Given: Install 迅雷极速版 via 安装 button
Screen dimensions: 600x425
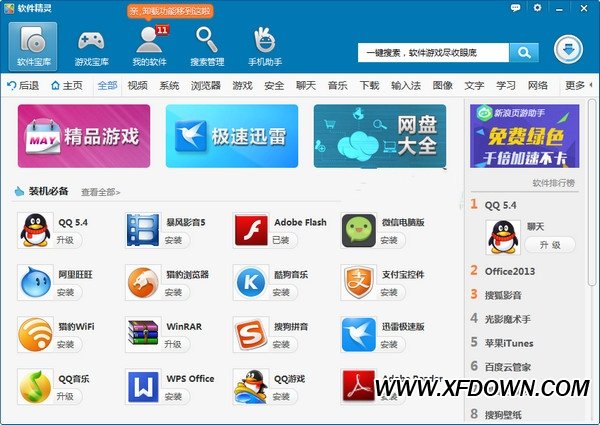Looking at the screenshot, I should pos(389,344).
